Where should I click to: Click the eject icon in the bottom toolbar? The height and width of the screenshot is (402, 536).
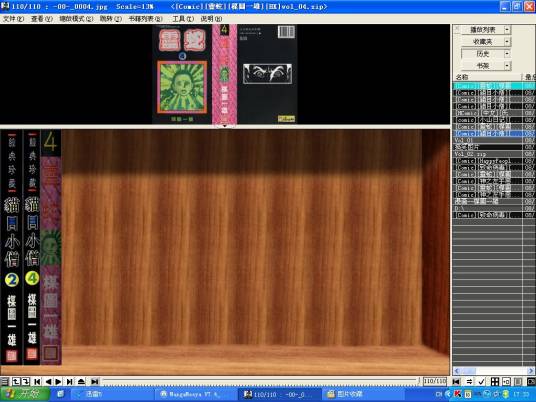click(x=81, y=381)
